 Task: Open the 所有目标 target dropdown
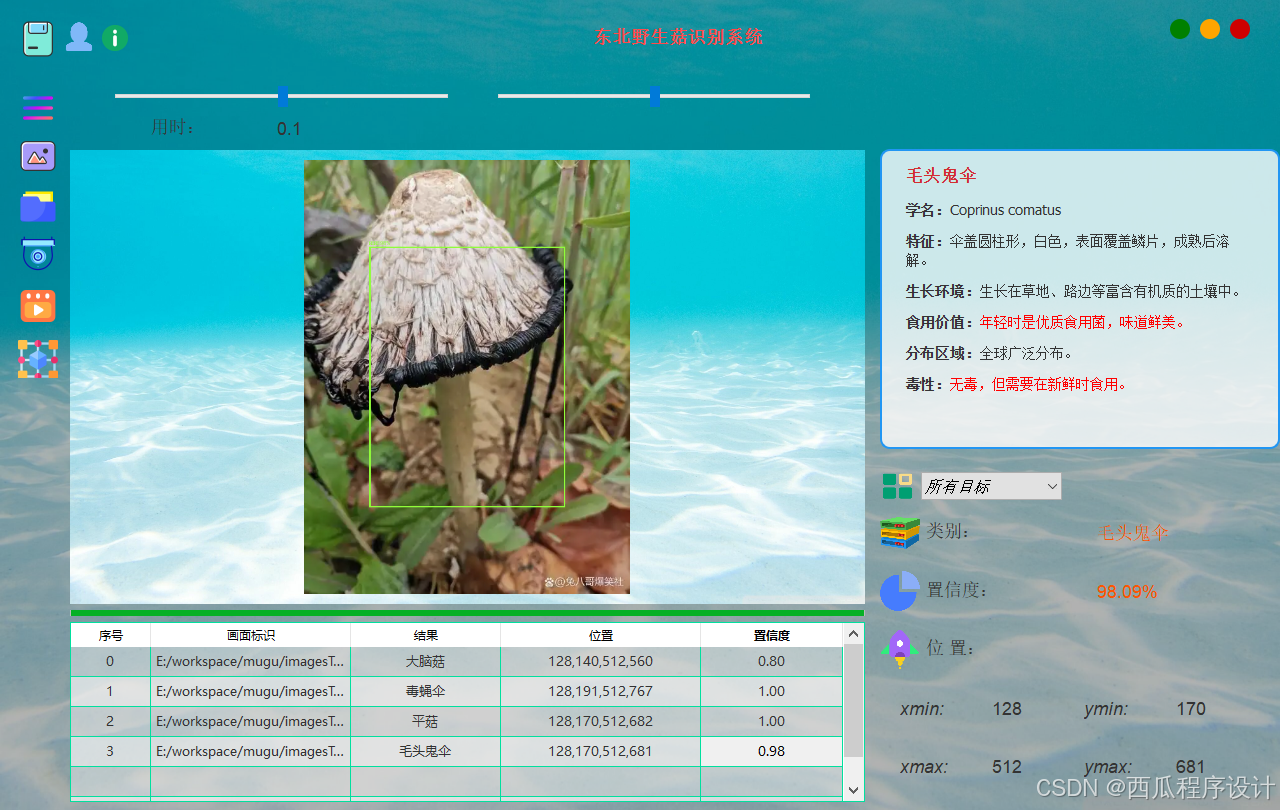click(x=991, y=486)
